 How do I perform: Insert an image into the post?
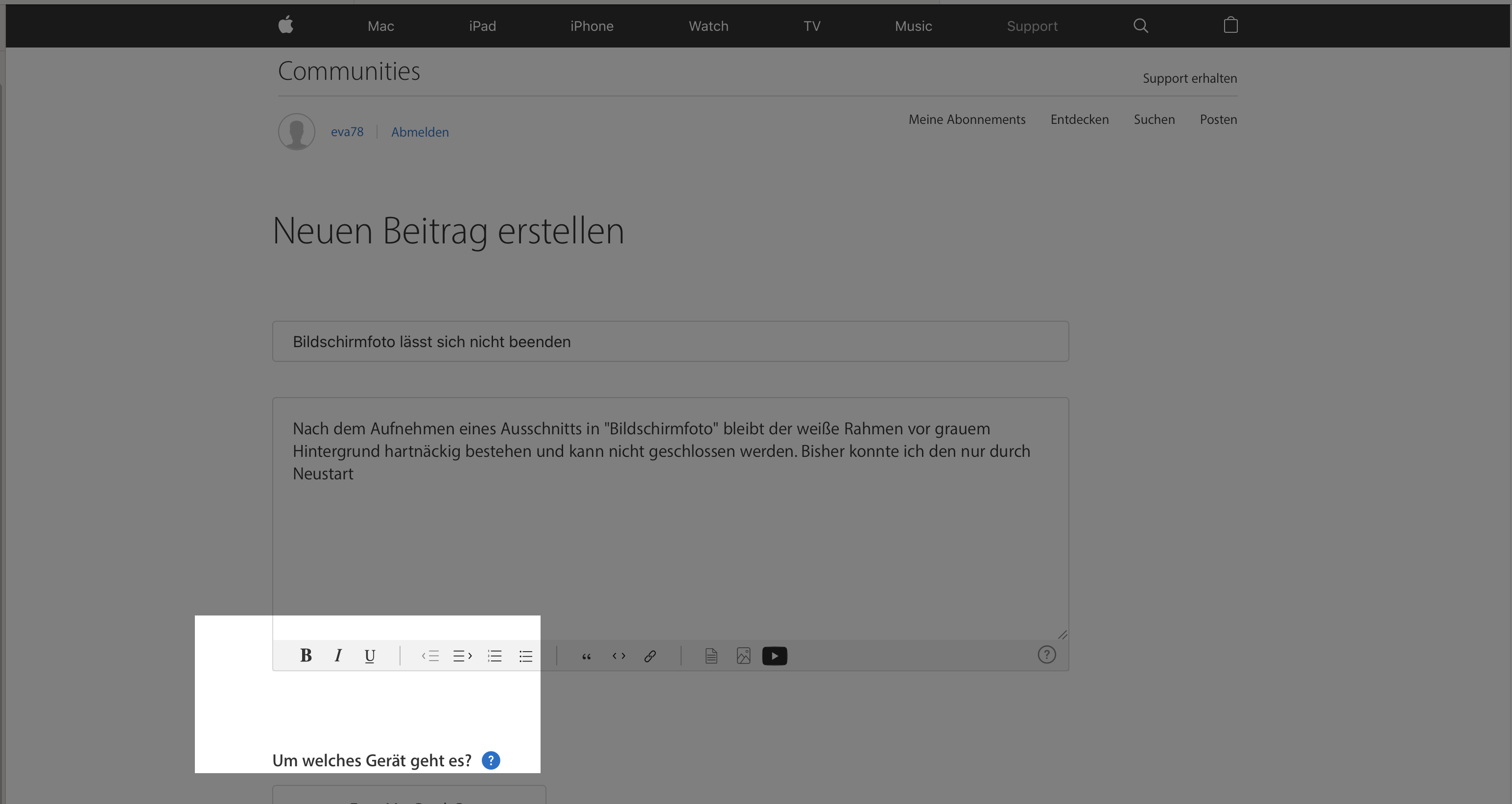[743, 656]
